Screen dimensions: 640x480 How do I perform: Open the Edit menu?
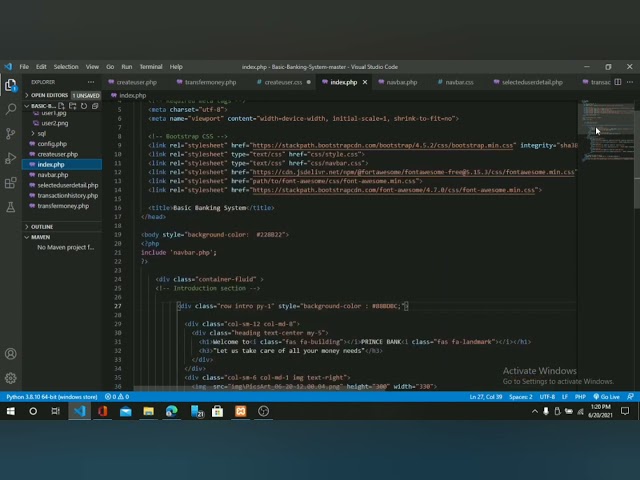coord(41,67)
